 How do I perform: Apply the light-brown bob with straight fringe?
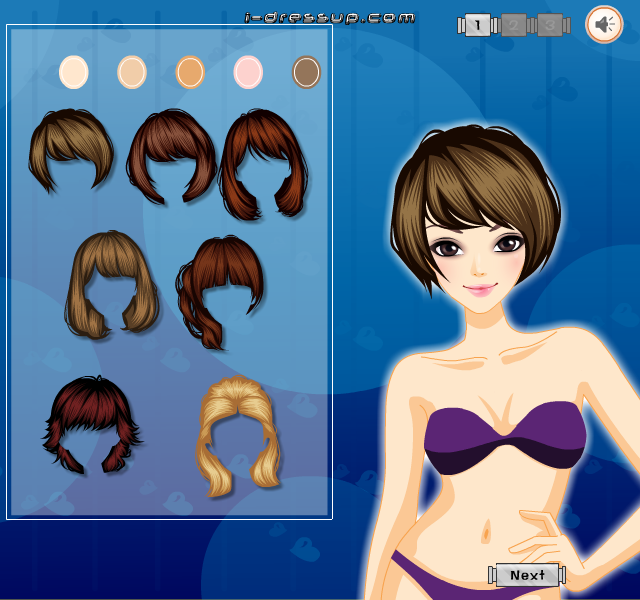111,284
